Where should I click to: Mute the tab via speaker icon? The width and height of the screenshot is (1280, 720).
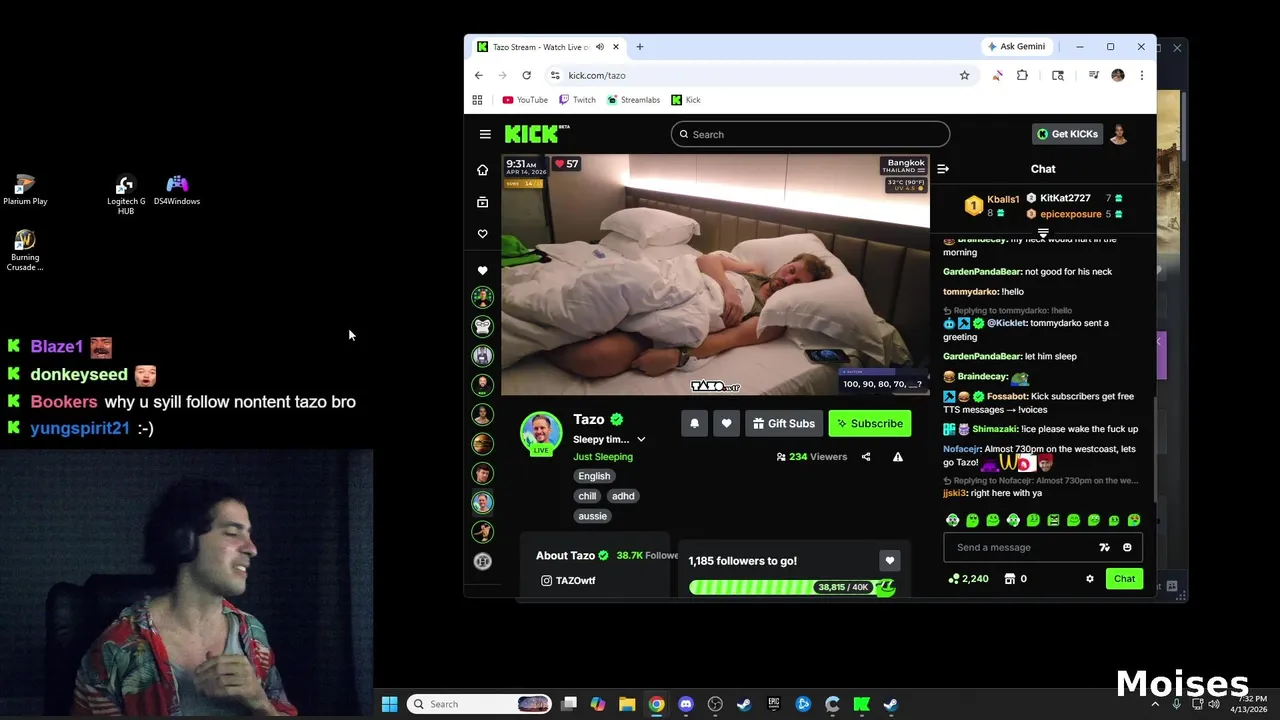point(600,47)
